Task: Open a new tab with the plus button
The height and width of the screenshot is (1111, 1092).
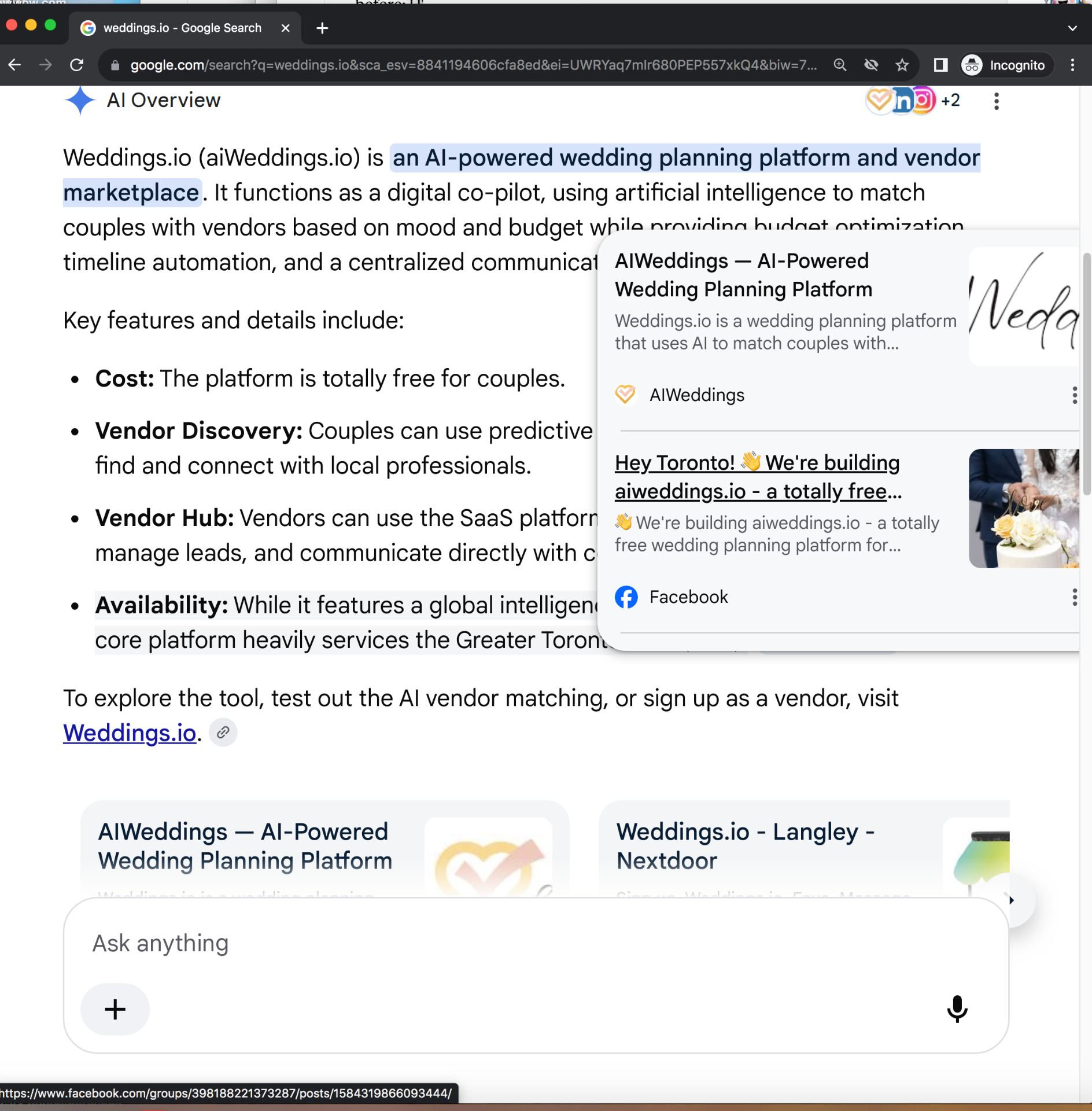Action: tap(322, 28)
